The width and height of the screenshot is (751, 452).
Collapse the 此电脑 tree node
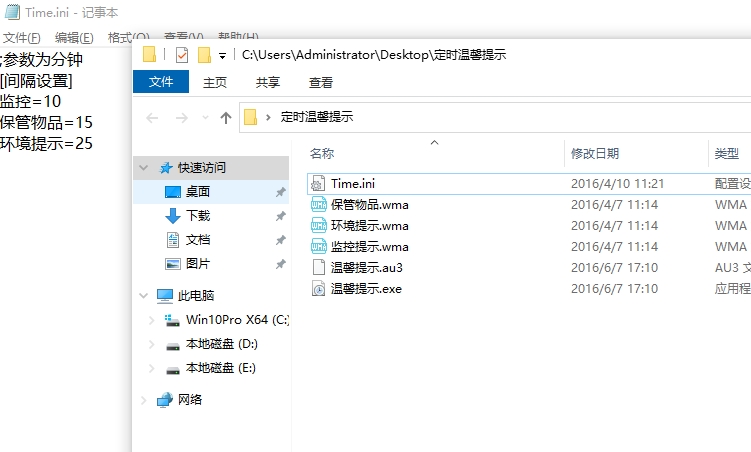click(145, 296)
